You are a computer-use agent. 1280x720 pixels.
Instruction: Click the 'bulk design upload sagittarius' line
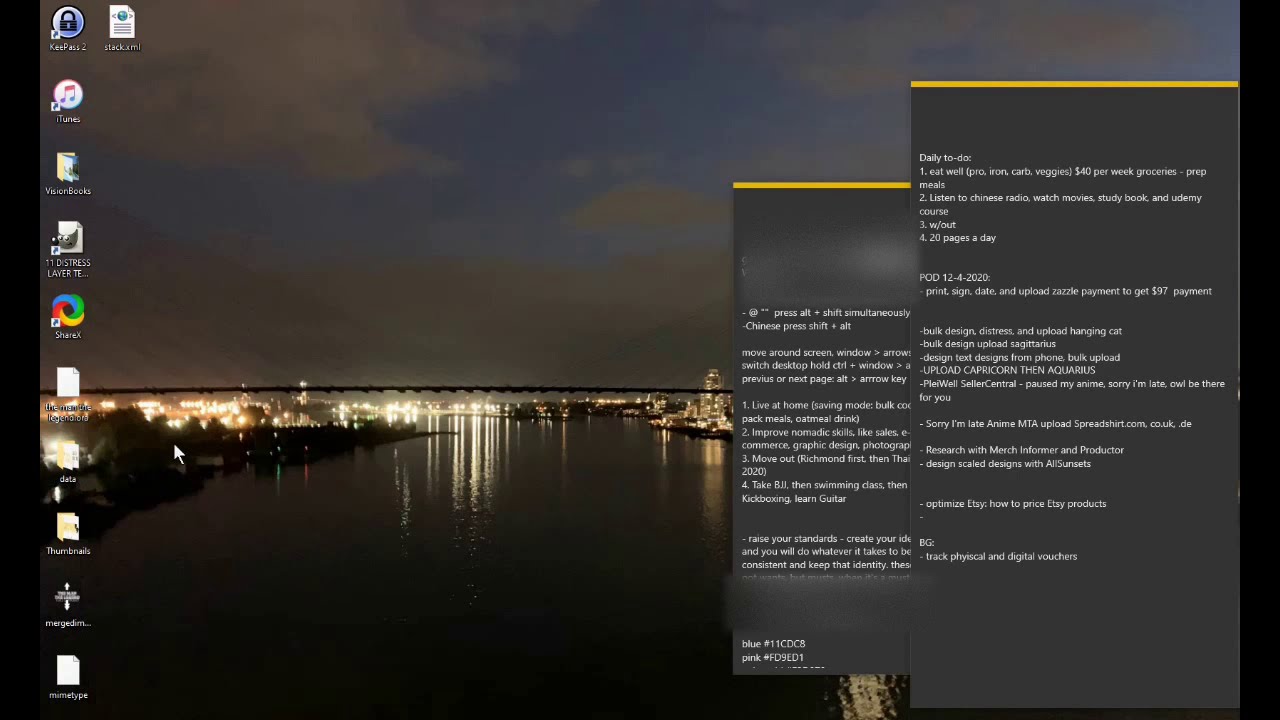click(x=988, y=344)
